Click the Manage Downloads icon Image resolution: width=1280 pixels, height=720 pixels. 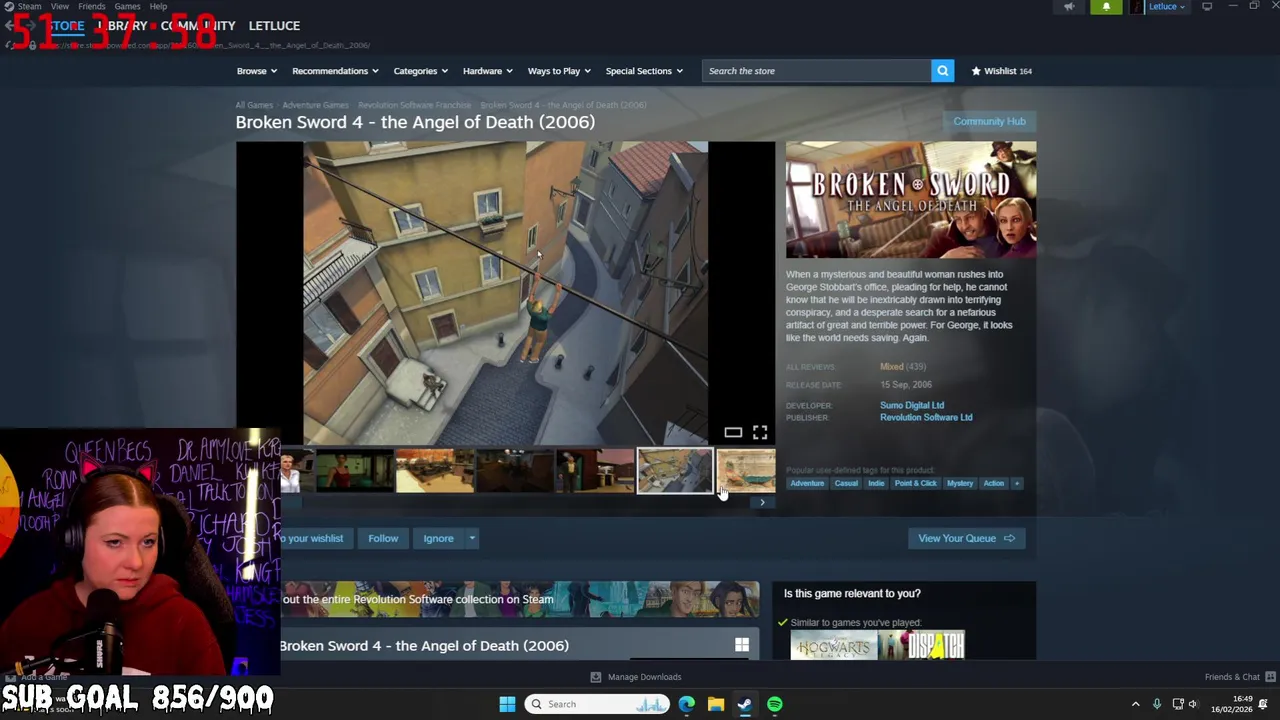[x=596, y=677]
